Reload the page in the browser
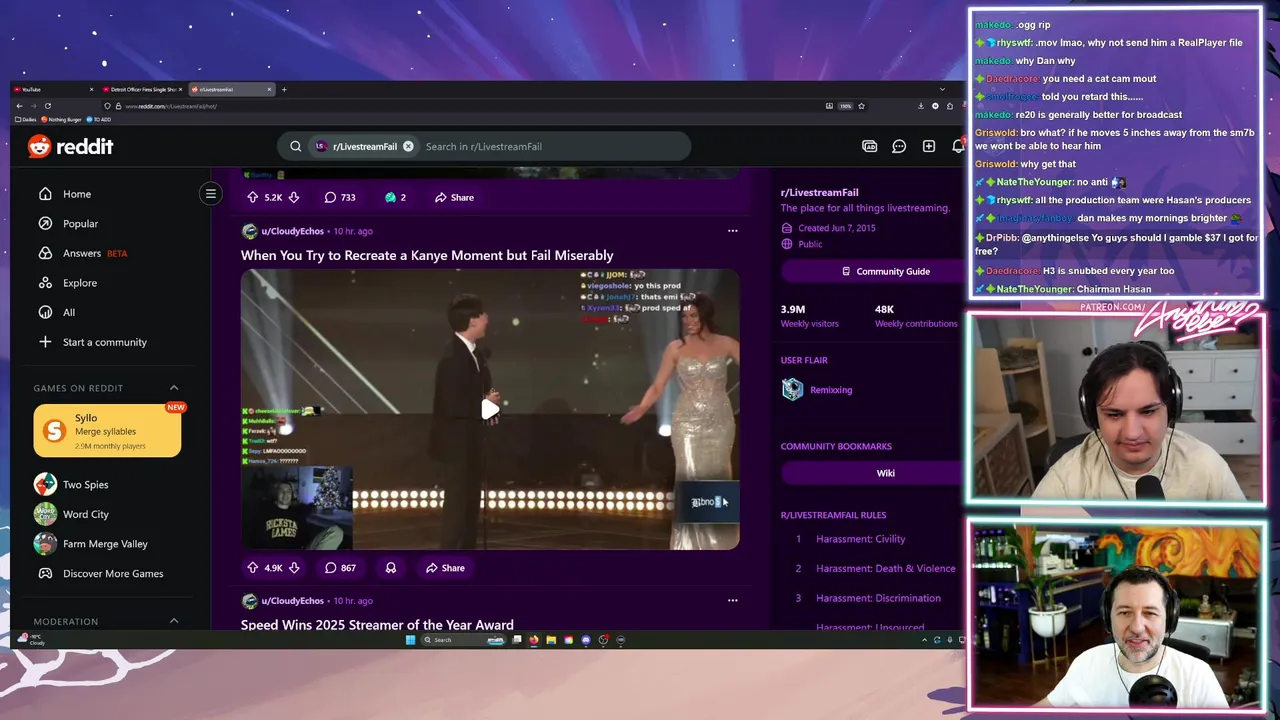This screenshot has height=720, width=1280. coord(47,106)
